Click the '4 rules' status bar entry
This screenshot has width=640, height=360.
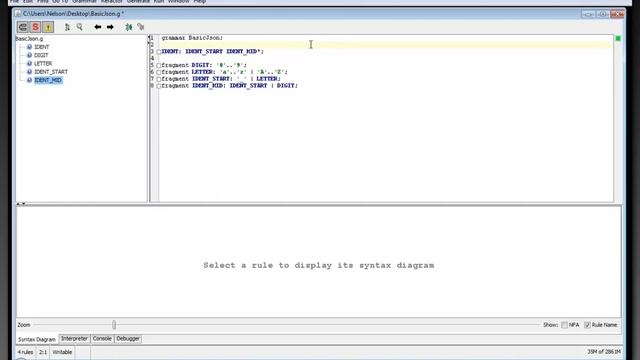point(25,352)
